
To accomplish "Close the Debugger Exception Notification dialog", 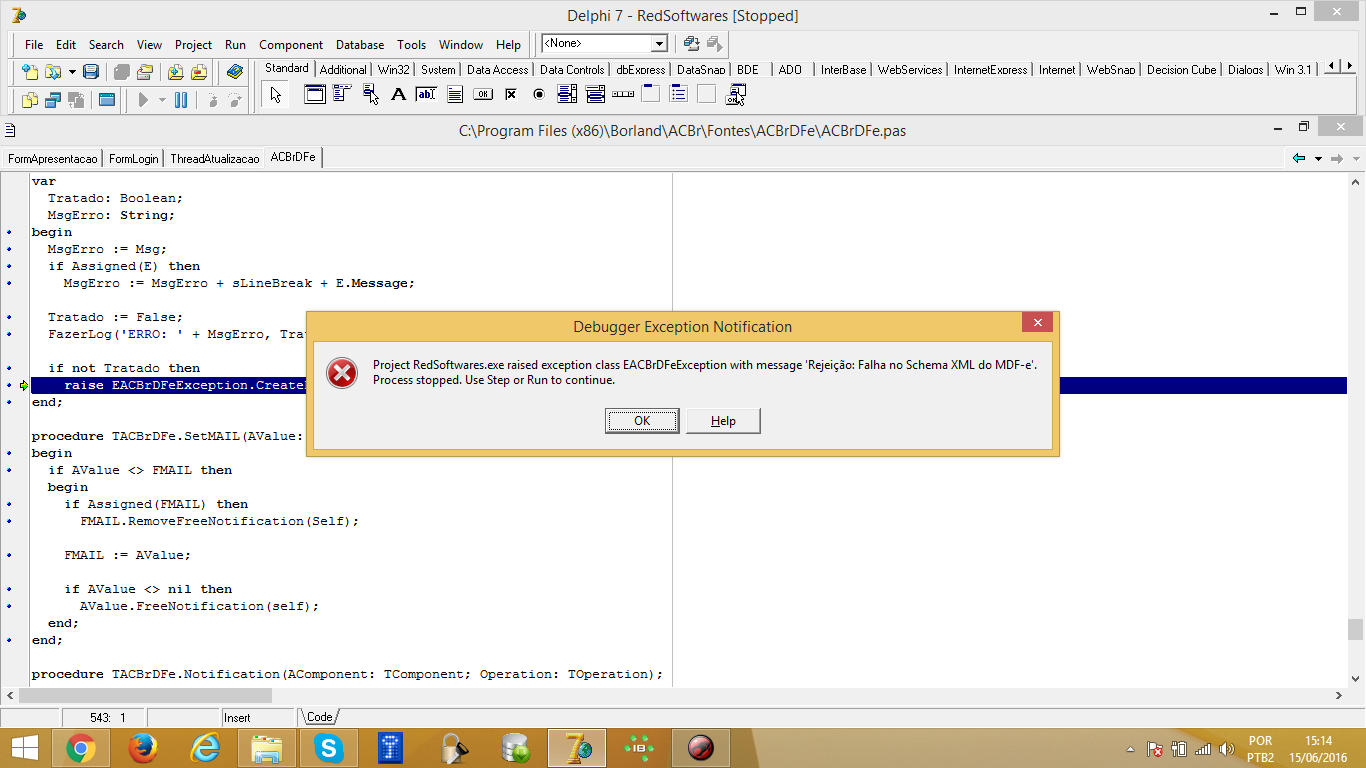I will click(x=1037, y=323).
